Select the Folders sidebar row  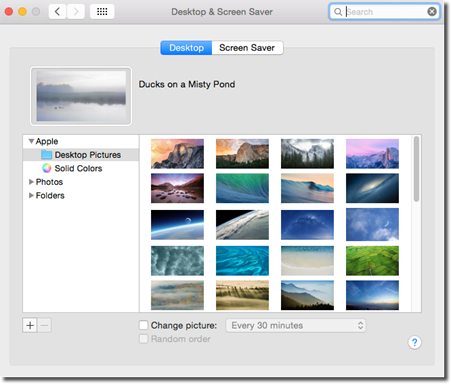[x=81, y=195]
